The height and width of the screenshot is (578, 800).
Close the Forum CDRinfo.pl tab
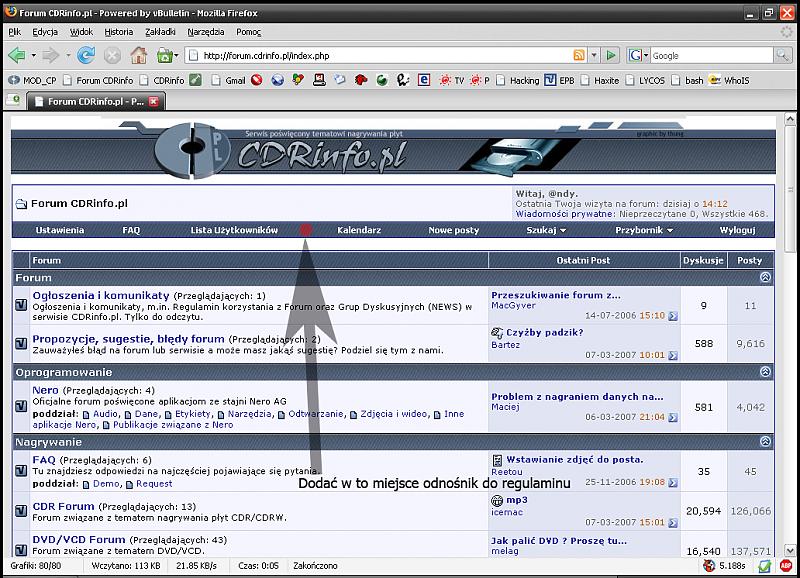(154, 102)
